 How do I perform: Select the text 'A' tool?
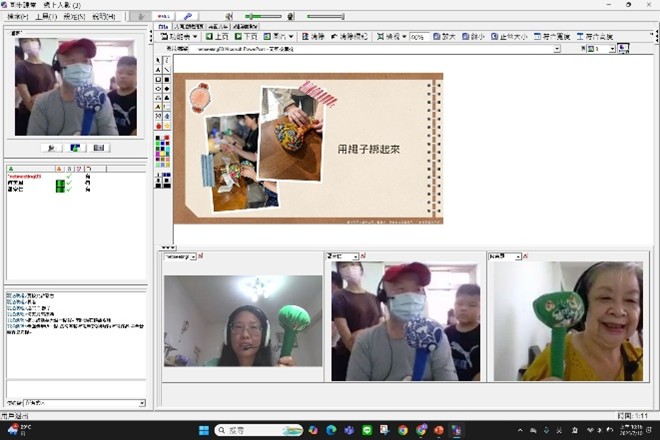[x=158, y=70]
